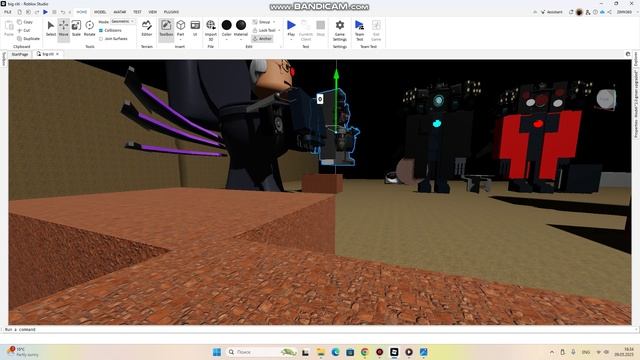This screenshot has height=360, width=640.
Task: Choose the Select tool in the ribbon
Action: (x=51, y=29)
